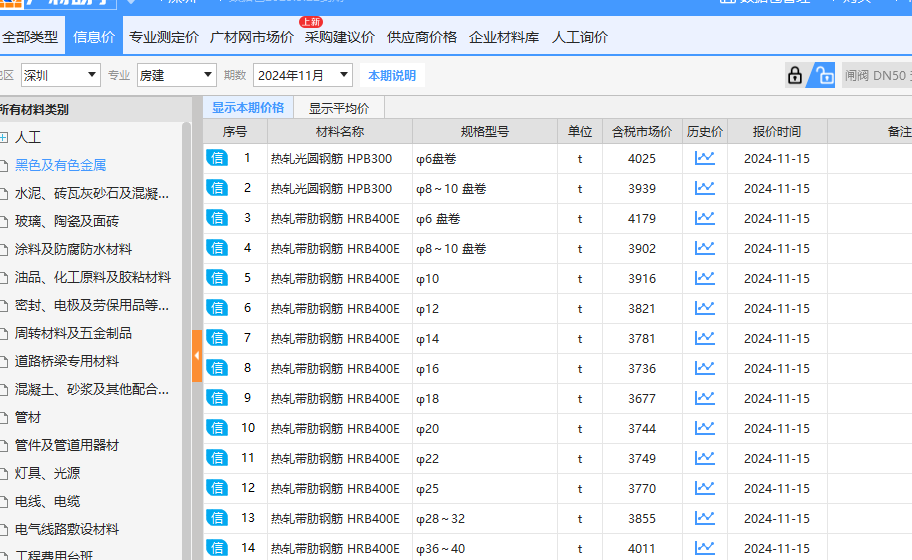Open history chart for HRB400E φ16

pyautogui.click(x=704, y=369)
